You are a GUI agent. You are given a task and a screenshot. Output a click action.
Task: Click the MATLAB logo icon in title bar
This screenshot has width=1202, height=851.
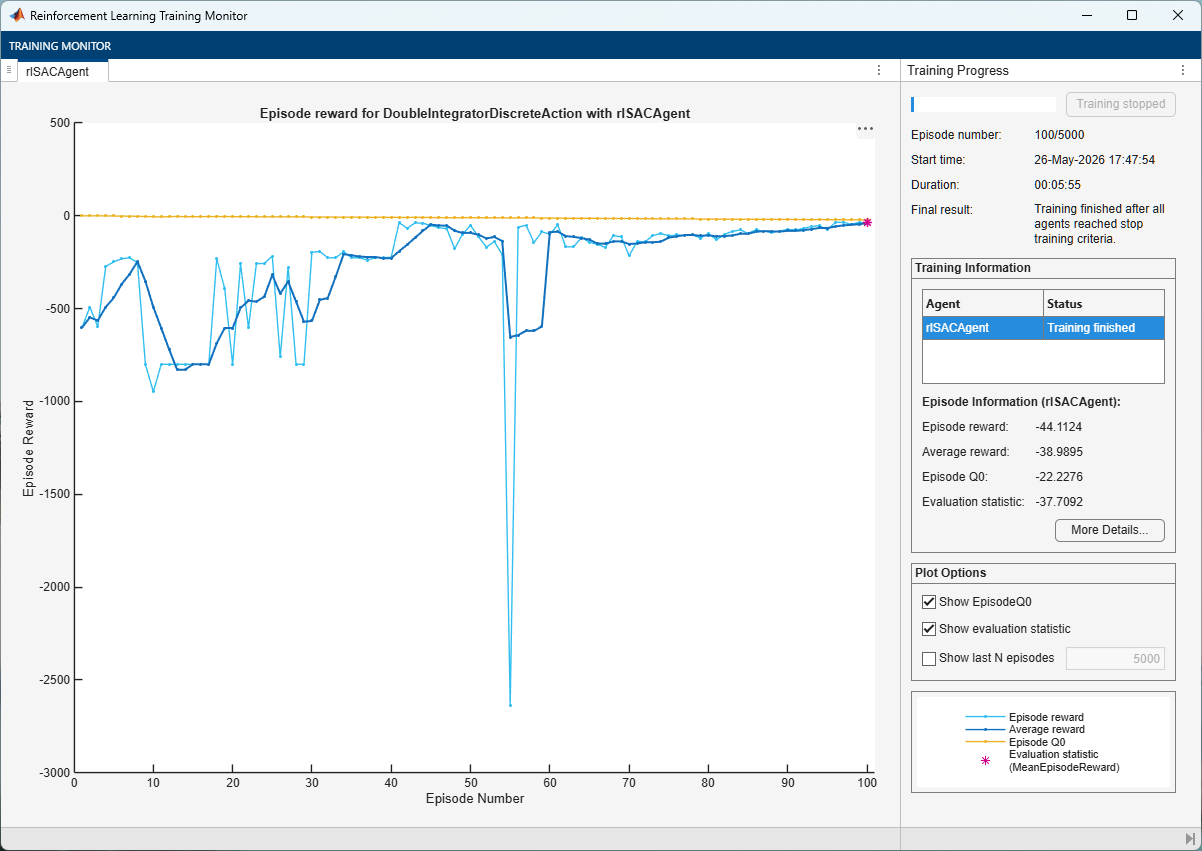coord(17,16)
